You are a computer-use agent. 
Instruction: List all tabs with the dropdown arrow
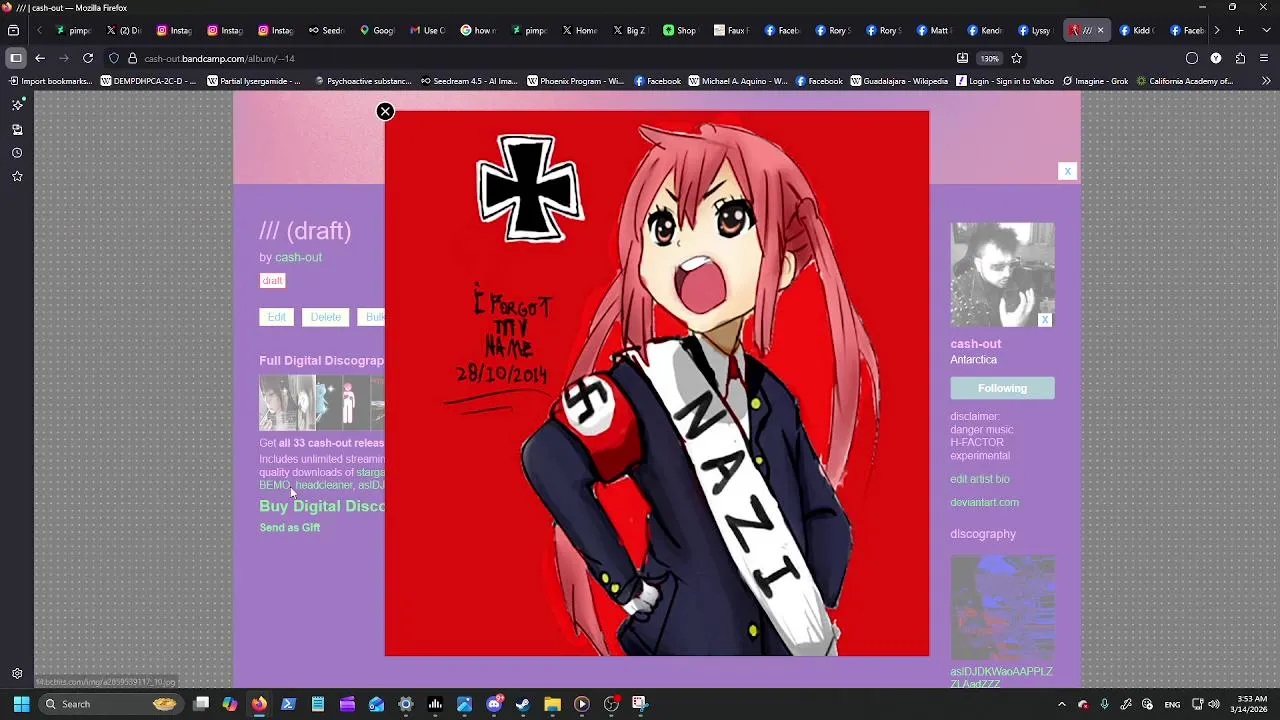point(1264,30)
